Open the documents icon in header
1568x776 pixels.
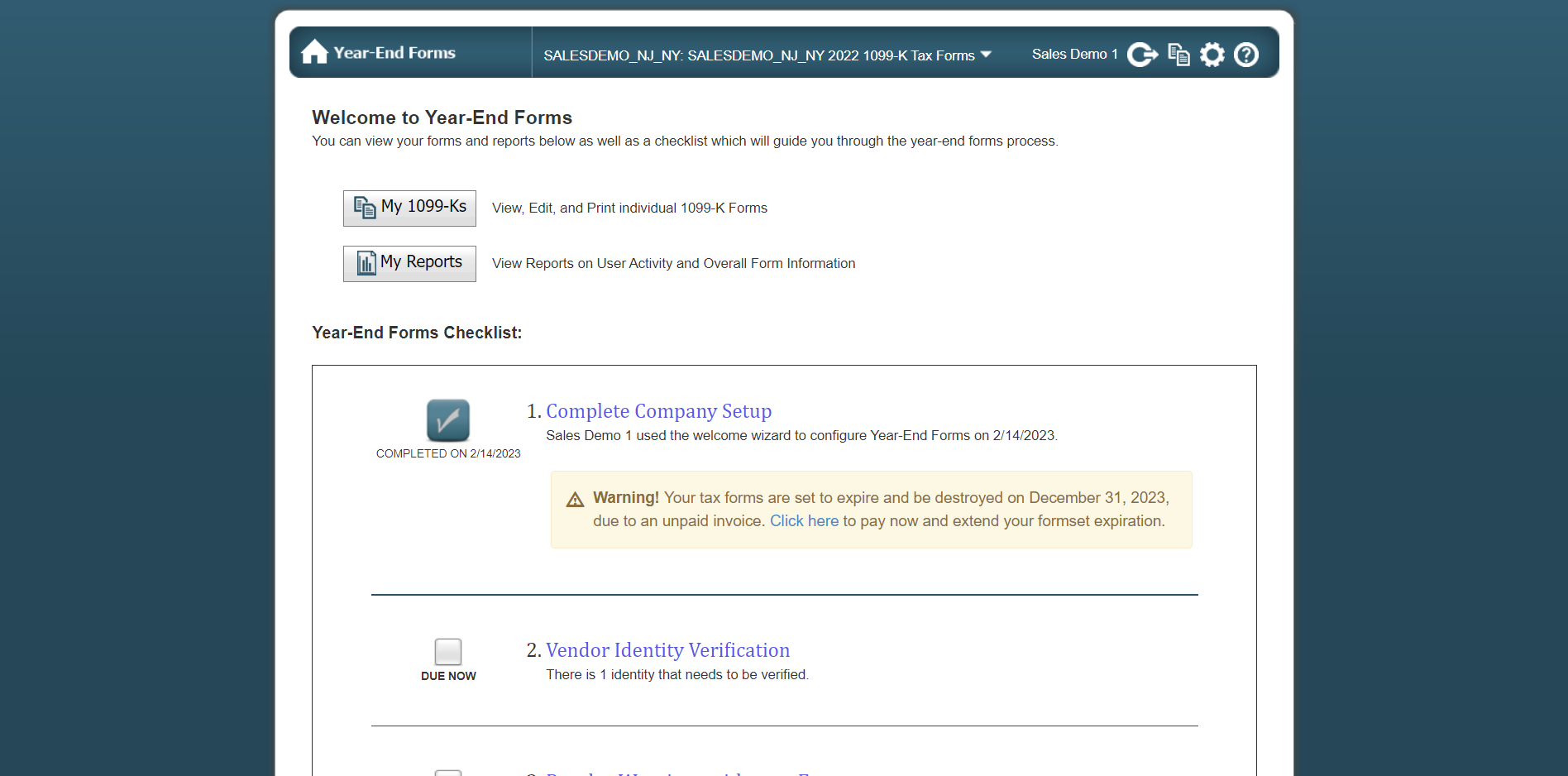coord(1178,55)
